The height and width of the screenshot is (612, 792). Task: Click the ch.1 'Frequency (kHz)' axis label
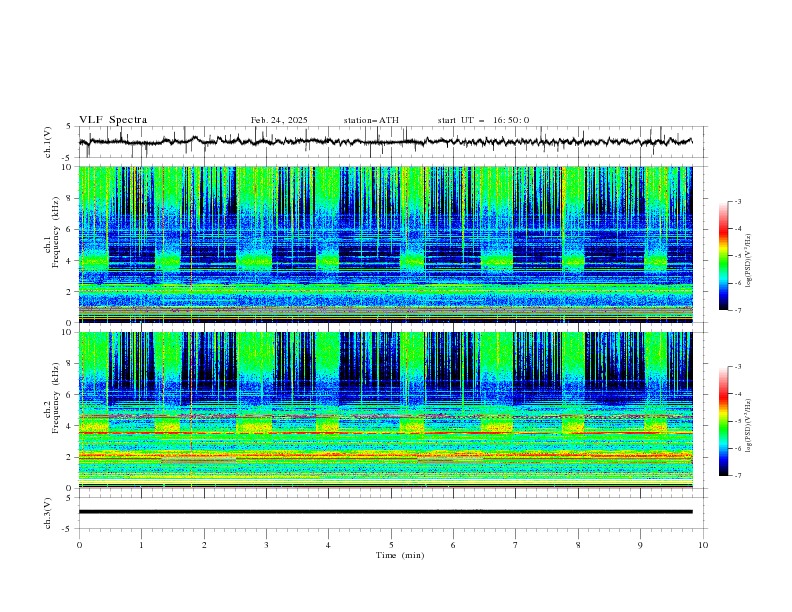click(56, 233)
